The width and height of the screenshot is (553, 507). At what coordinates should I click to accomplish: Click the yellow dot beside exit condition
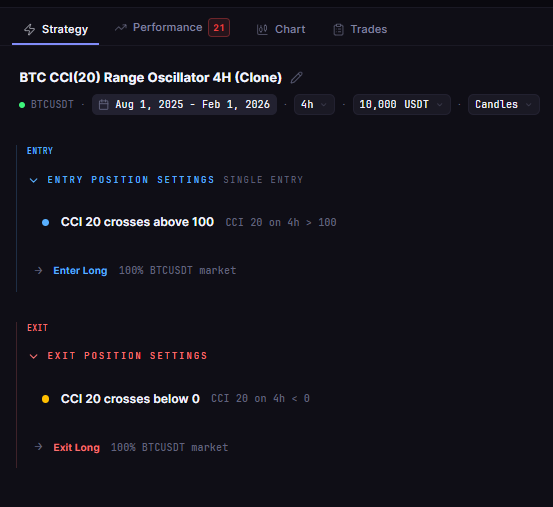click(x=45, y=399)
